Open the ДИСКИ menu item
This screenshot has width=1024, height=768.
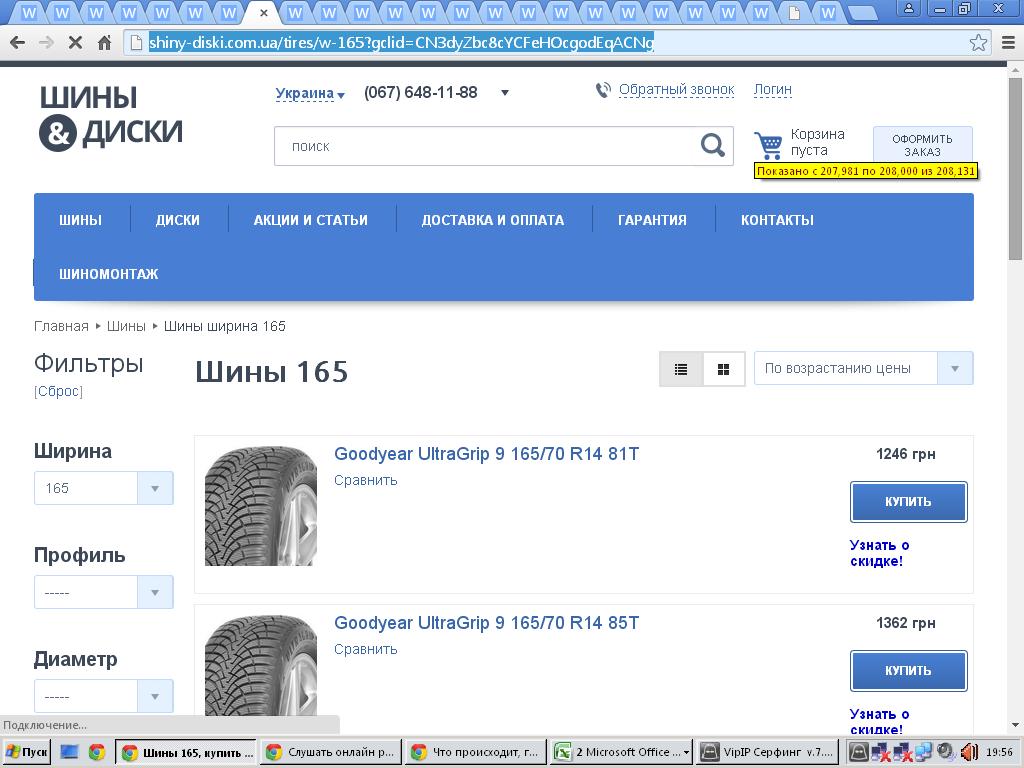coord(178,220)
